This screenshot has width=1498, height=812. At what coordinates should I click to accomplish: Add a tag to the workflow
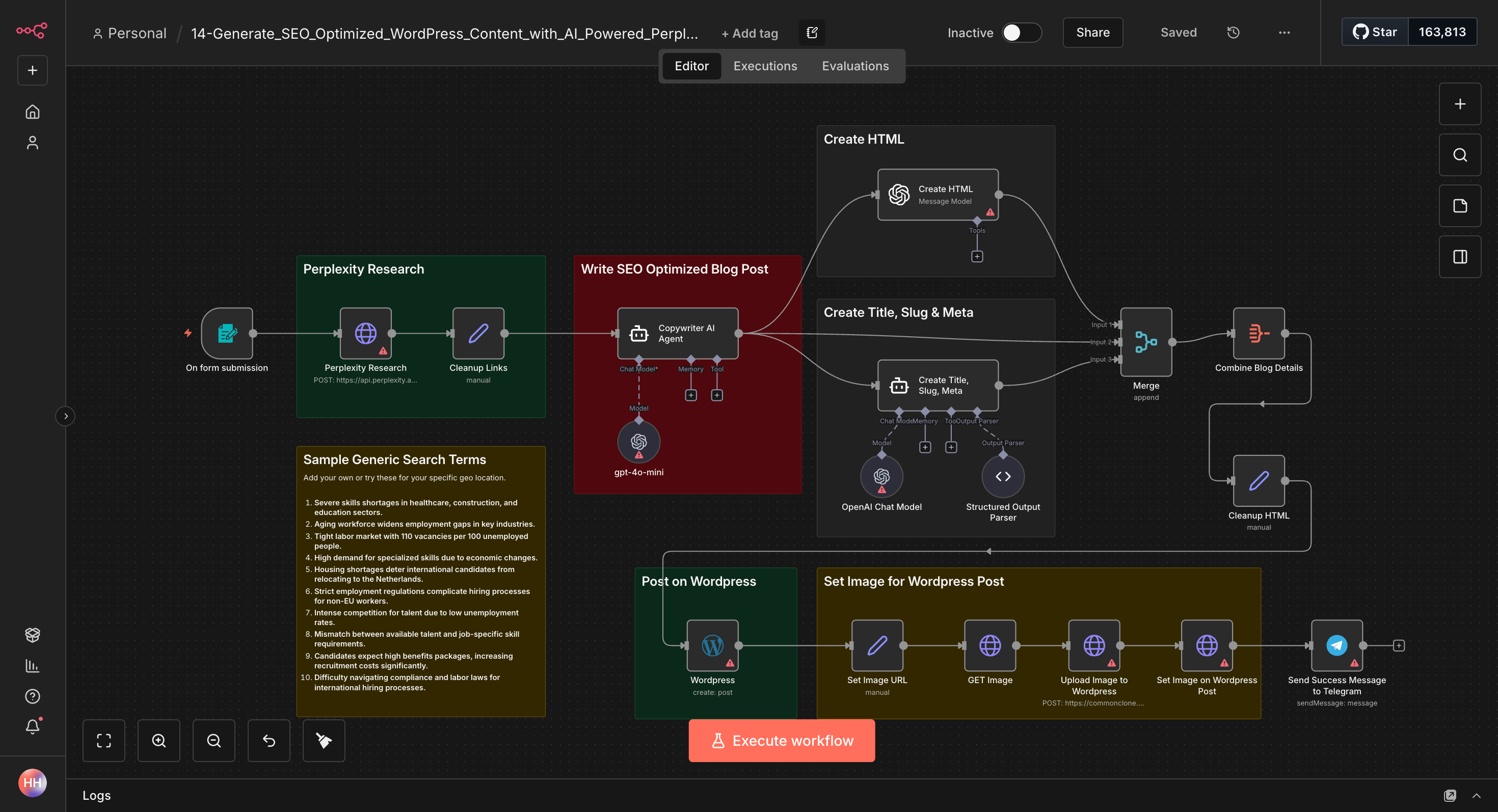(x=750, y=34)
